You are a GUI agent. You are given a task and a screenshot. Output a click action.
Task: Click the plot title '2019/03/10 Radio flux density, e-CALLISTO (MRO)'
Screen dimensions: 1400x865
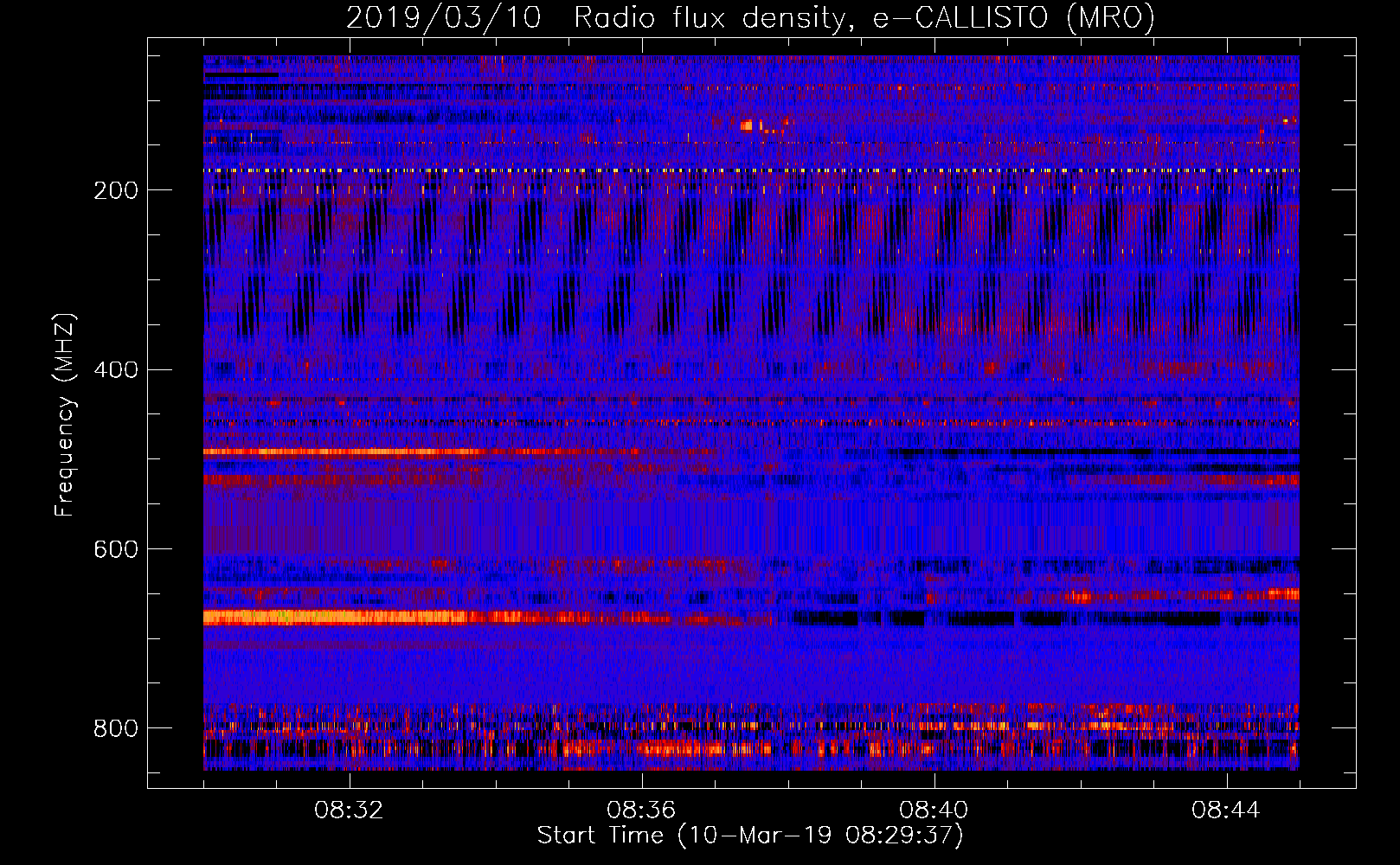coord(750,17)
